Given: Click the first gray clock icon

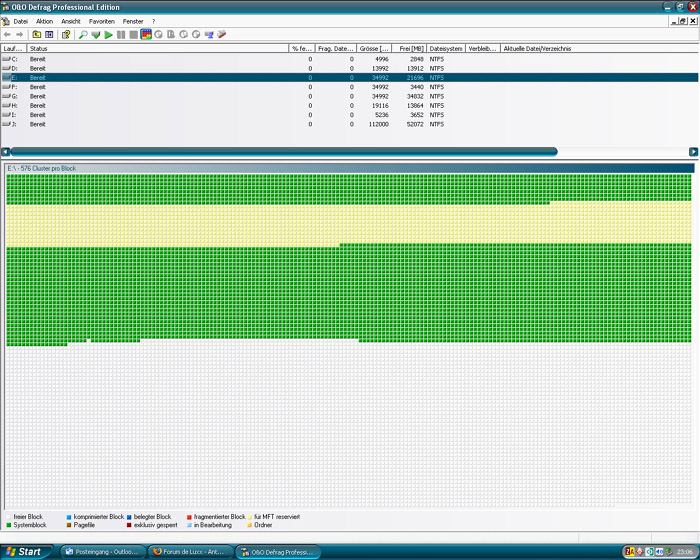Looking at the screenshot, I should pos(158,34).
